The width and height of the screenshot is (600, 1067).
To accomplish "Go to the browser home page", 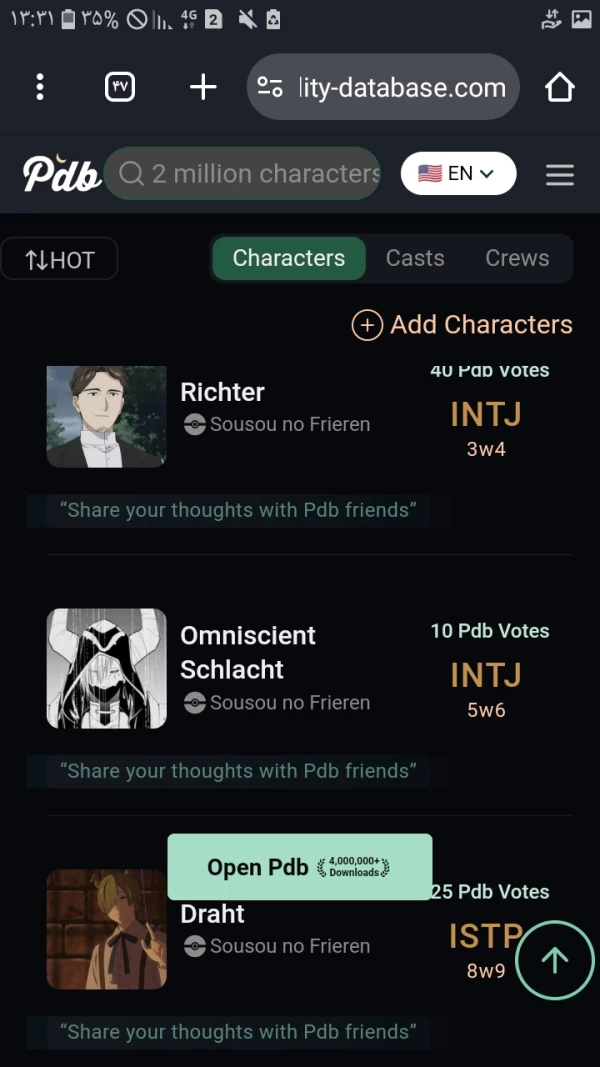I will tap(560, 87).
